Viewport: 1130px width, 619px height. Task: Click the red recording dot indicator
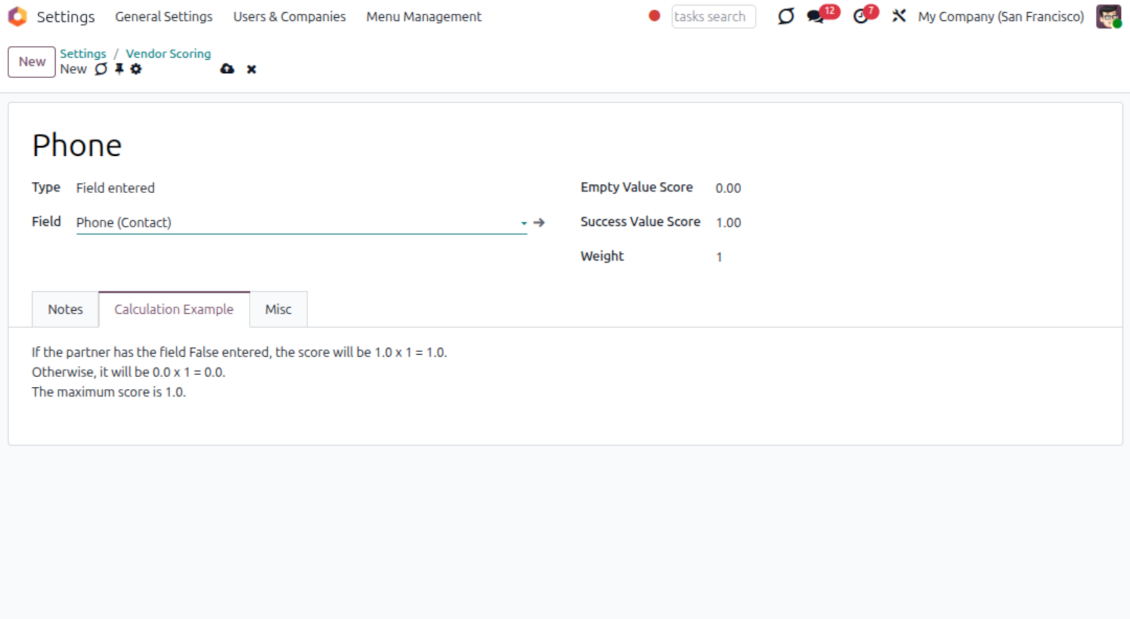pyautogui.click(x=654, y=16)
